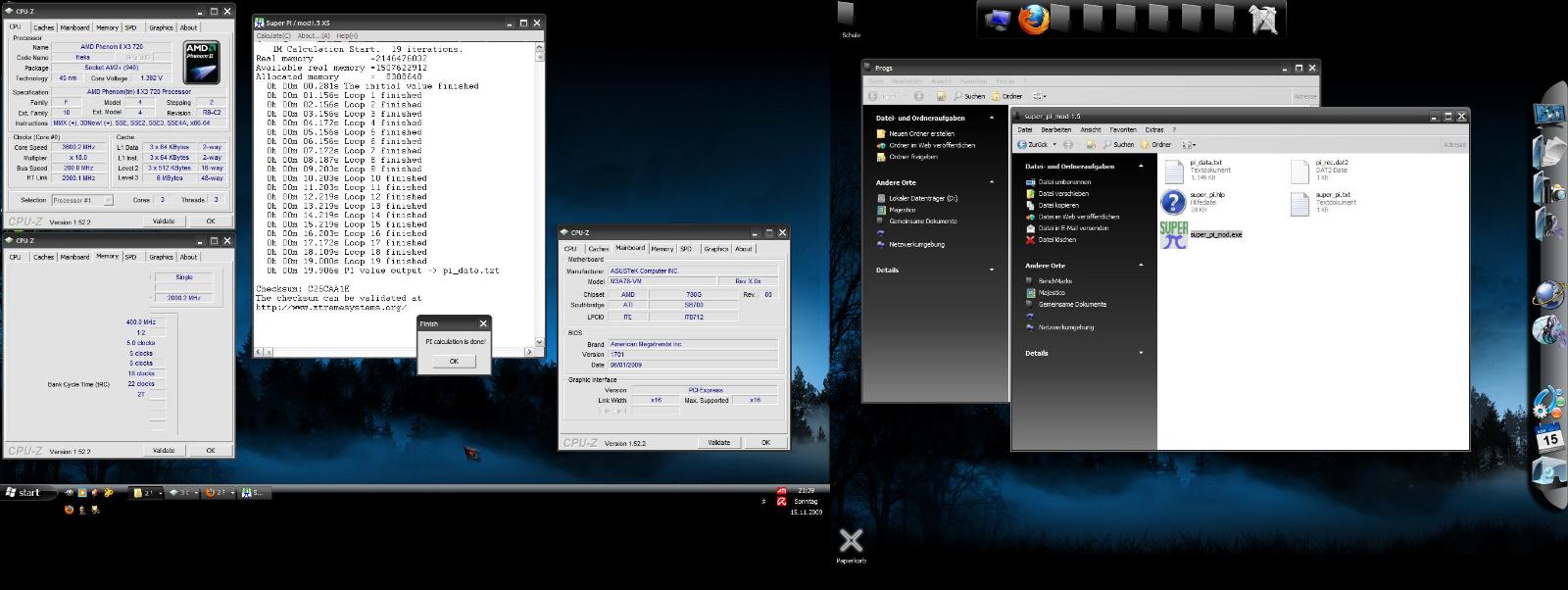Open Extras menu in super_pi_mod window
This screenshot has width=1568, height=590.
click(x=1154, y=129)
